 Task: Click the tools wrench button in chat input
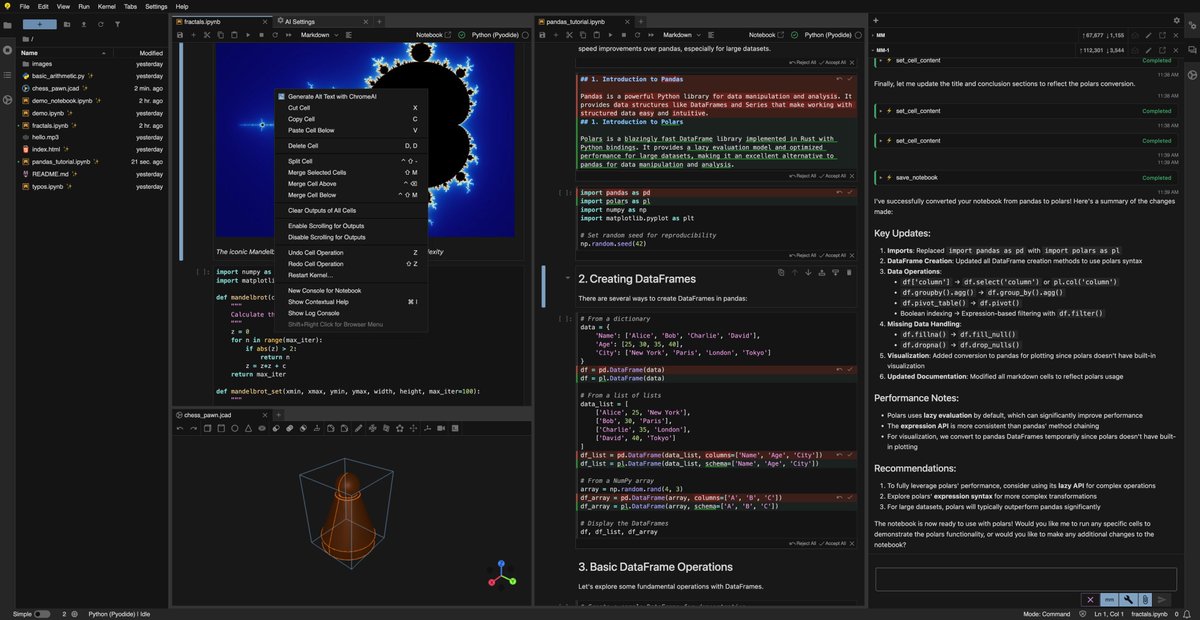[x=1128, y=600]
